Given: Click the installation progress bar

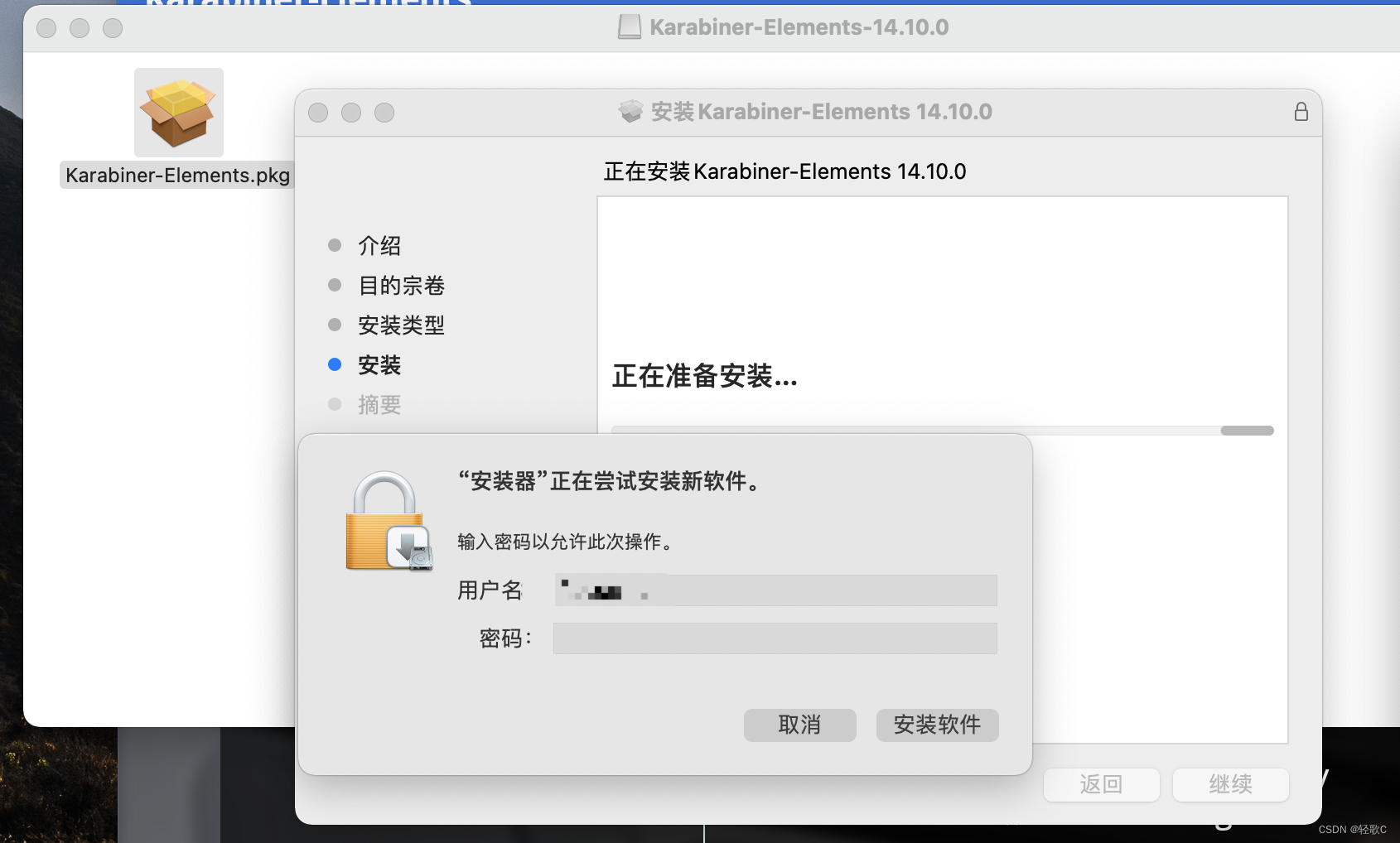Looking at the screenshot, I should click(943, 431).
